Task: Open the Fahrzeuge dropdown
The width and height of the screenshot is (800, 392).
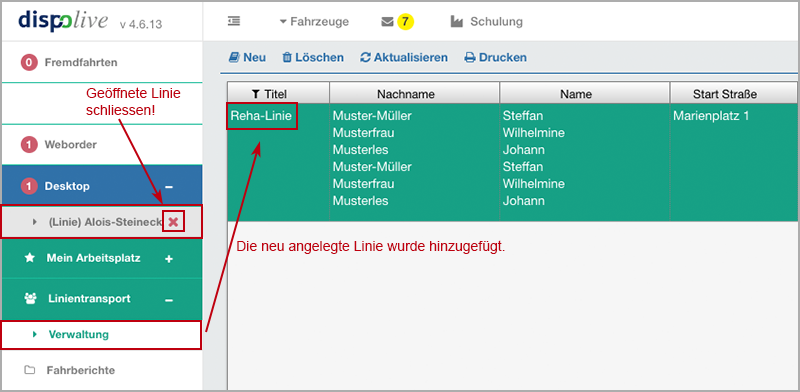Action: tap(314, 22)
